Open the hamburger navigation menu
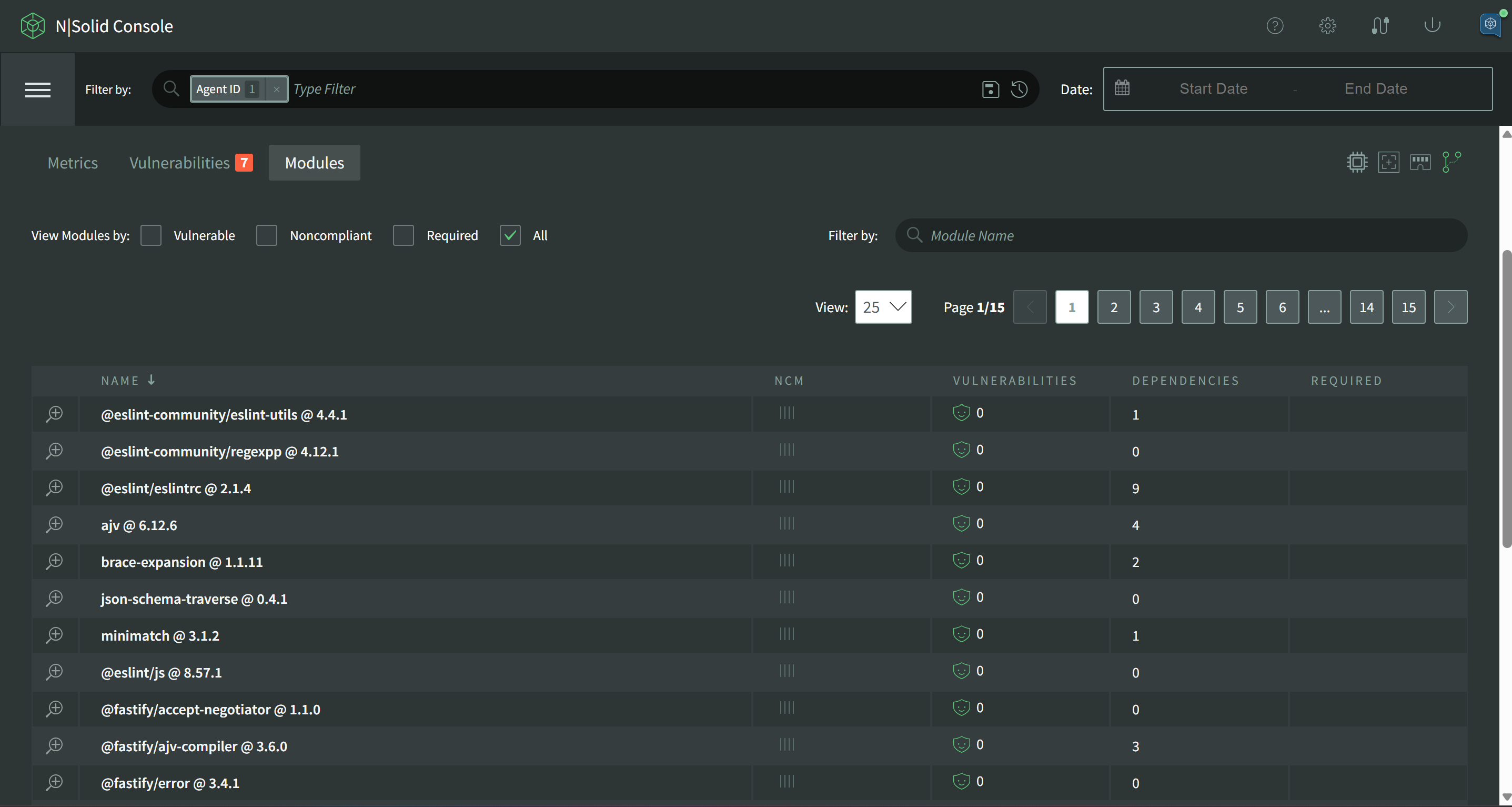 pos(37,89)
